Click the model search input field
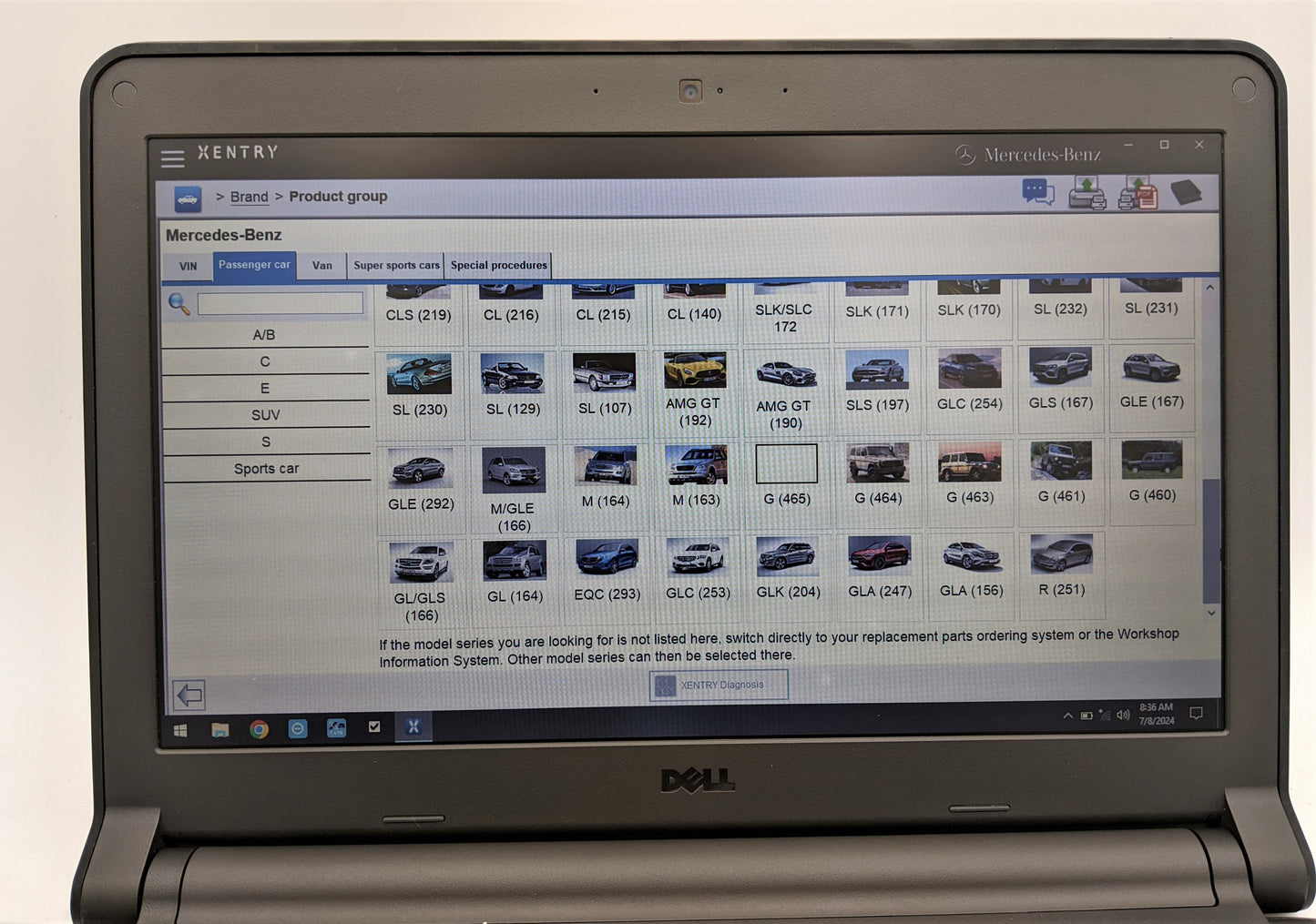This screenshot has width=1316, height=924. (281, 304)
